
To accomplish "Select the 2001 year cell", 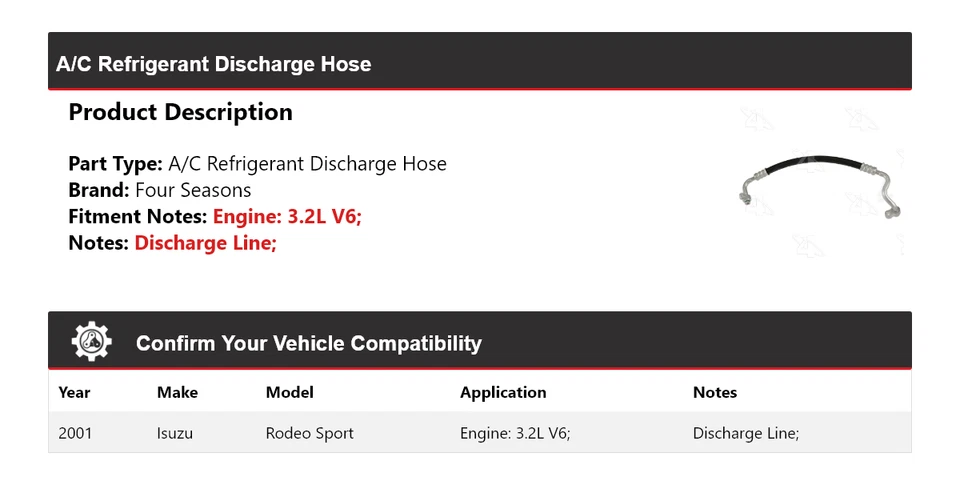I will coord(75,433).
